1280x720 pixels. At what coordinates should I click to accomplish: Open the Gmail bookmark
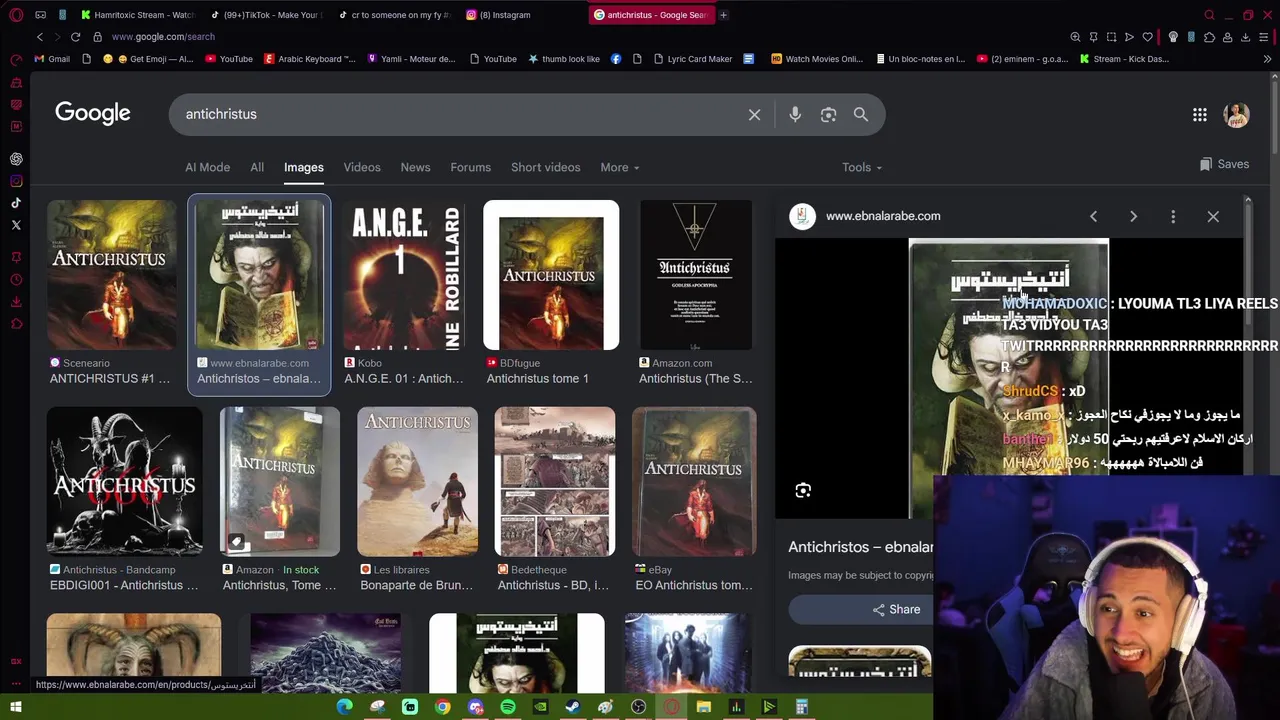(x=52, y=59)
